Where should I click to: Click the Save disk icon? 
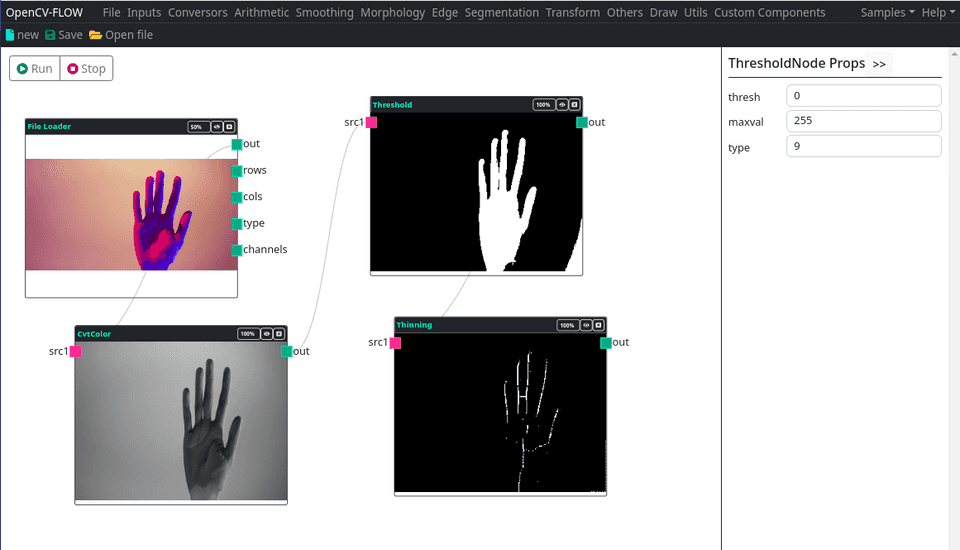click(50, 35)
